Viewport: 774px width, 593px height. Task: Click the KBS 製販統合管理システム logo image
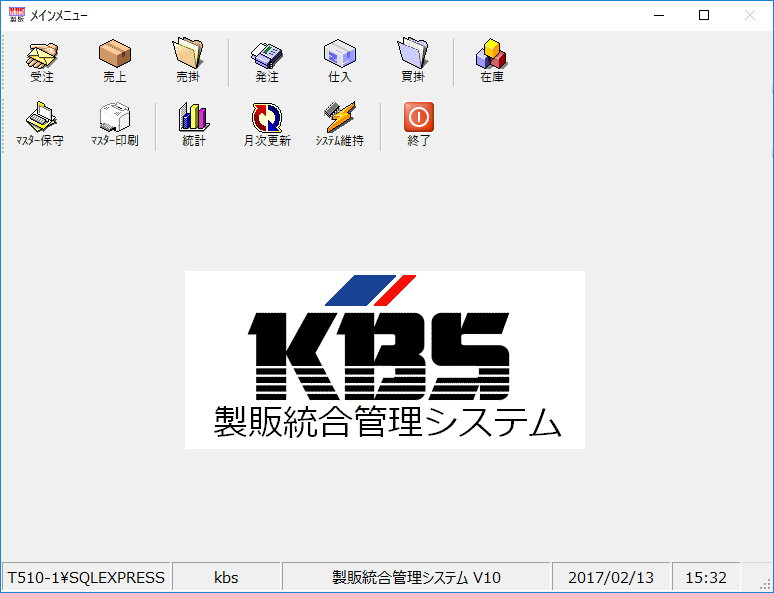point(385,360)
